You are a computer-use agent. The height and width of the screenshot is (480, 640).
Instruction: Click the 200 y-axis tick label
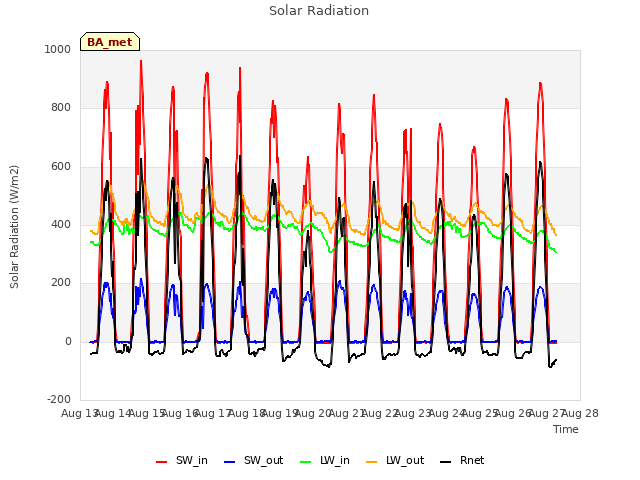[x=61, y=283]
